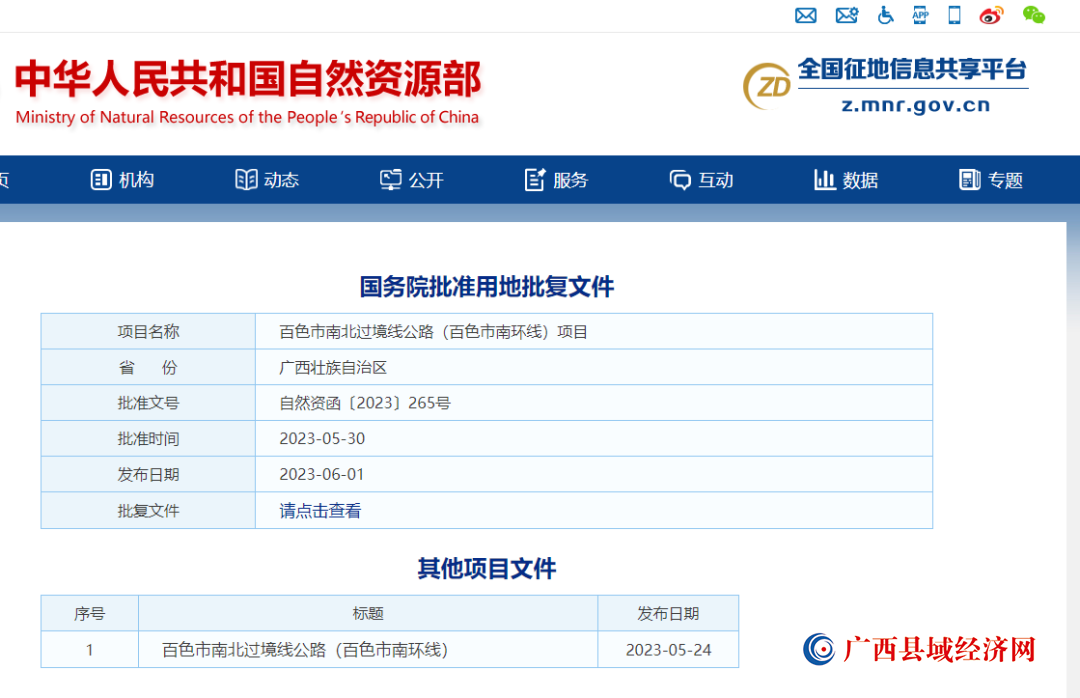Click the gold ZD platform logo
The width and height of the screenshot is (1080, 698).
767,87
